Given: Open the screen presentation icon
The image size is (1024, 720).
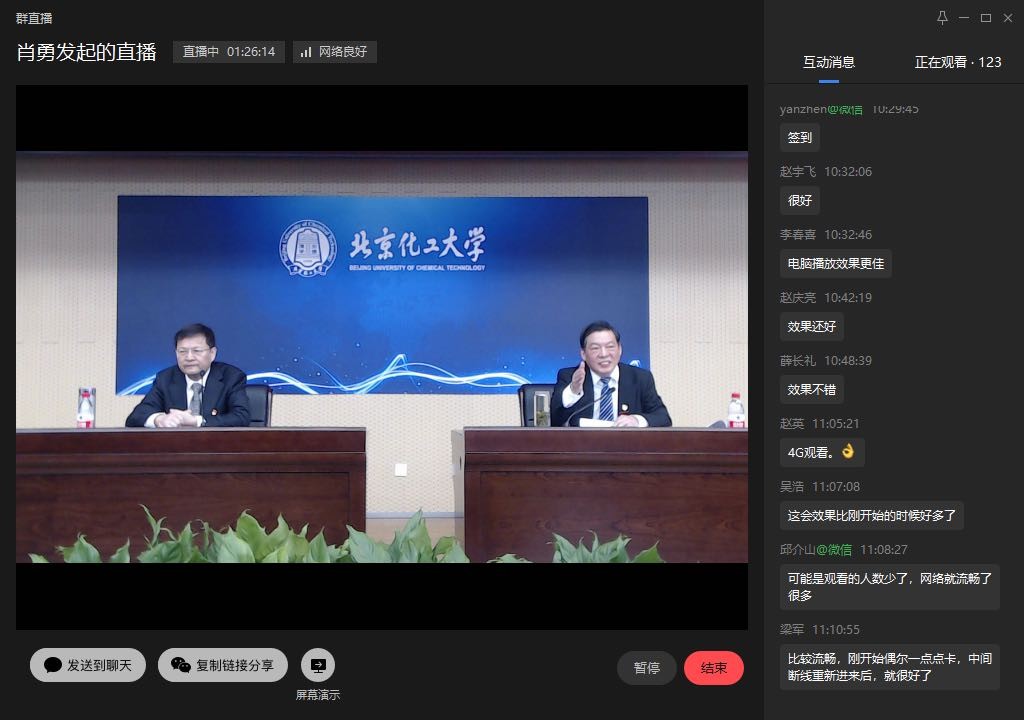Looking at the screenshot, I should [318, 665].
